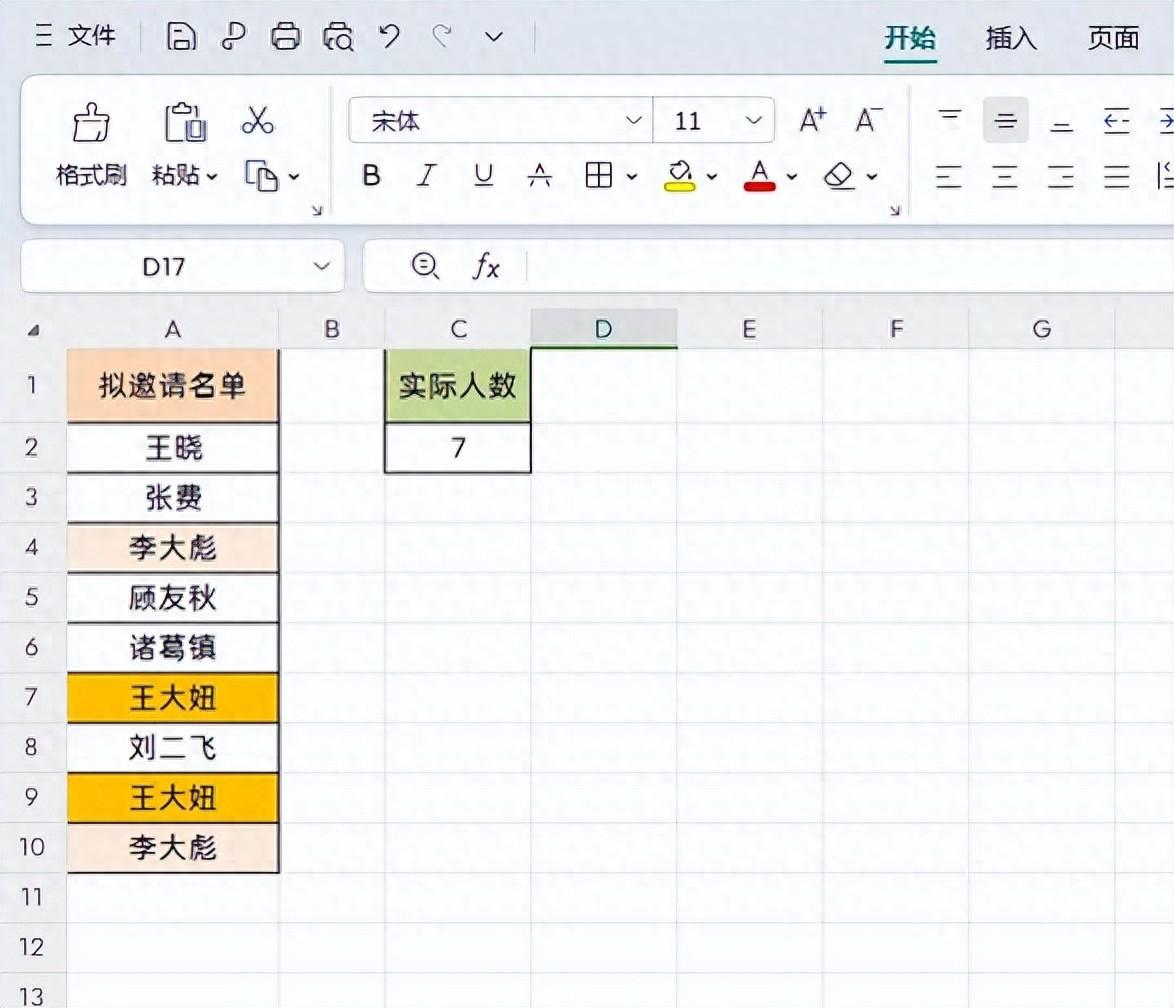Screen dimensions: 1174x1008
Task: Open the Name Box dropdown arrow
Action: (322, 267)
